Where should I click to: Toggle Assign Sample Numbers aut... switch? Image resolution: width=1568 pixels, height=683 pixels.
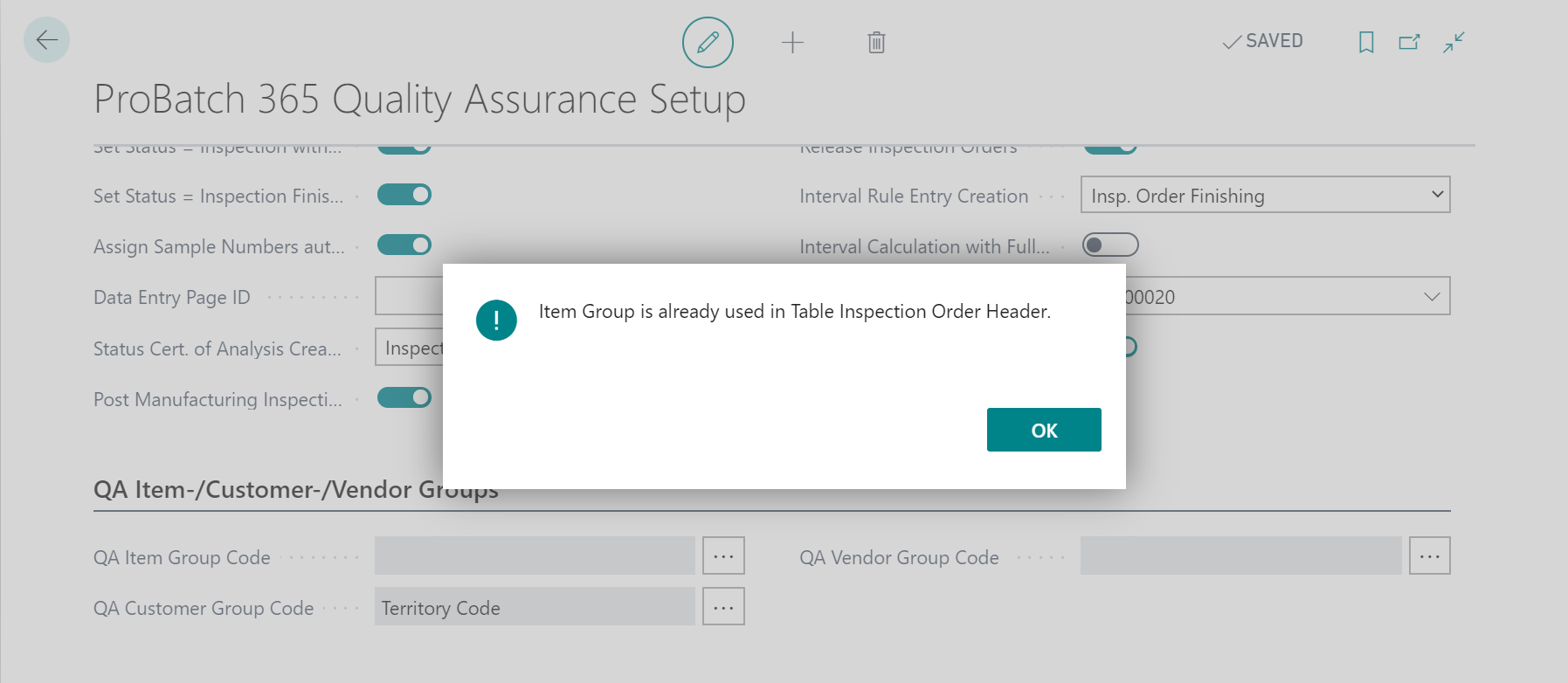404,245
